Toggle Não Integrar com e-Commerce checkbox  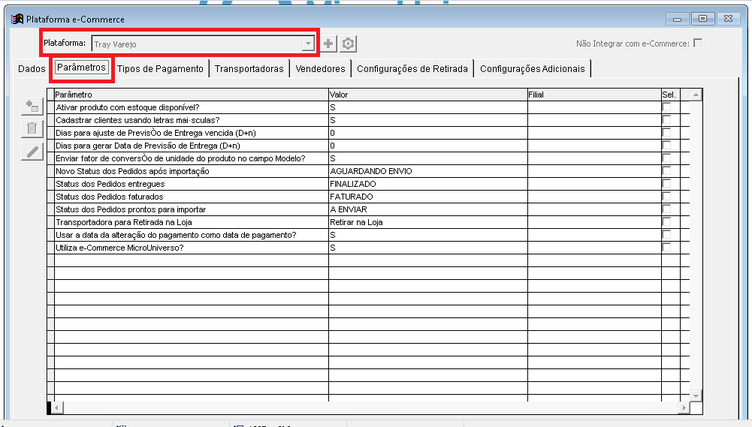click(698, 43)
